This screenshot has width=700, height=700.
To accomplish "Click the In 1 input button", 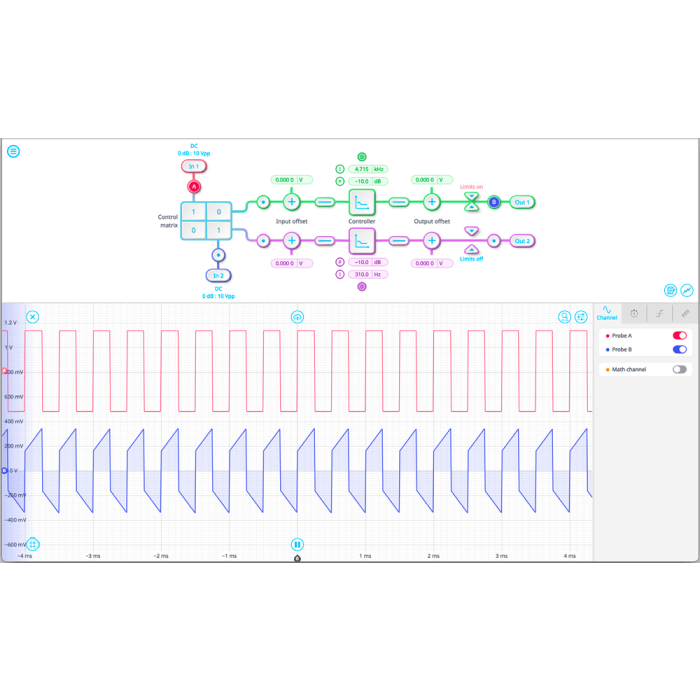I will 195,166.
